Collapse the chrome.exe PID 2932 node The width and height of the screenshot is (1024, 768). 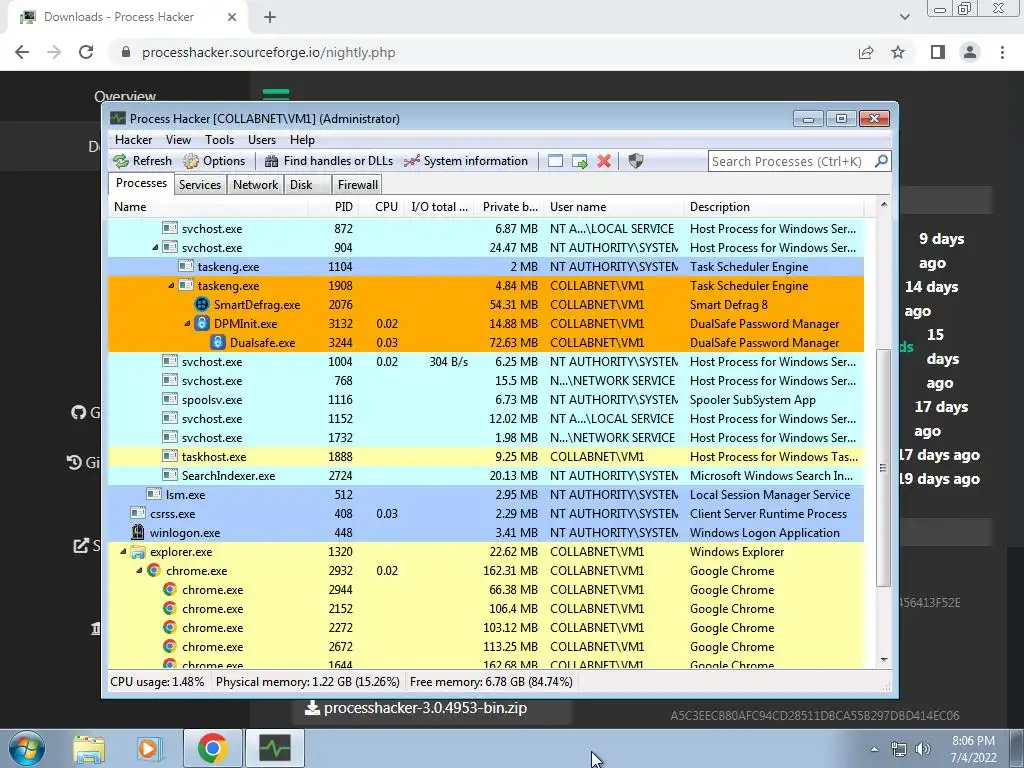click(x=139, y=571)
